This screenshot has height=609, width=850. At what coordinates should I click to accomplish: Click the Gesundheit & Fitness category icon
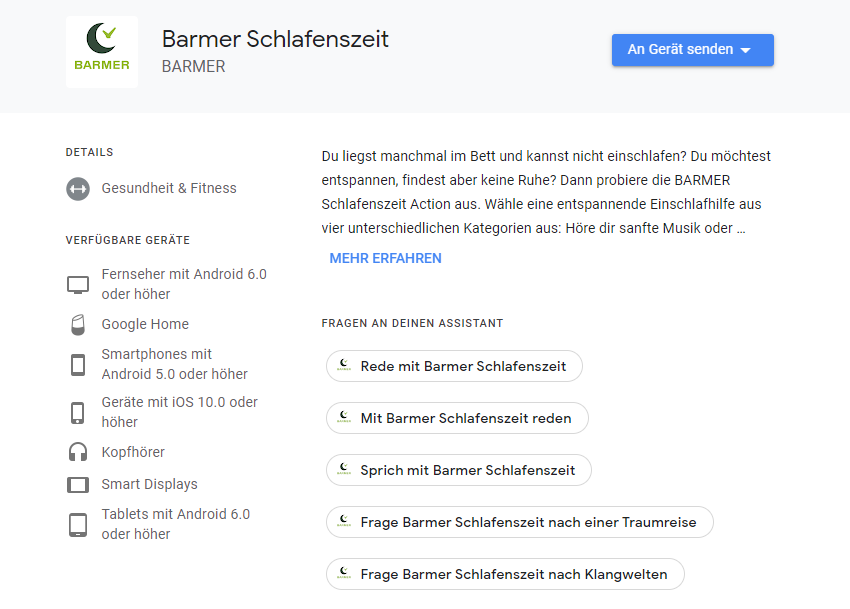(78, 189)
